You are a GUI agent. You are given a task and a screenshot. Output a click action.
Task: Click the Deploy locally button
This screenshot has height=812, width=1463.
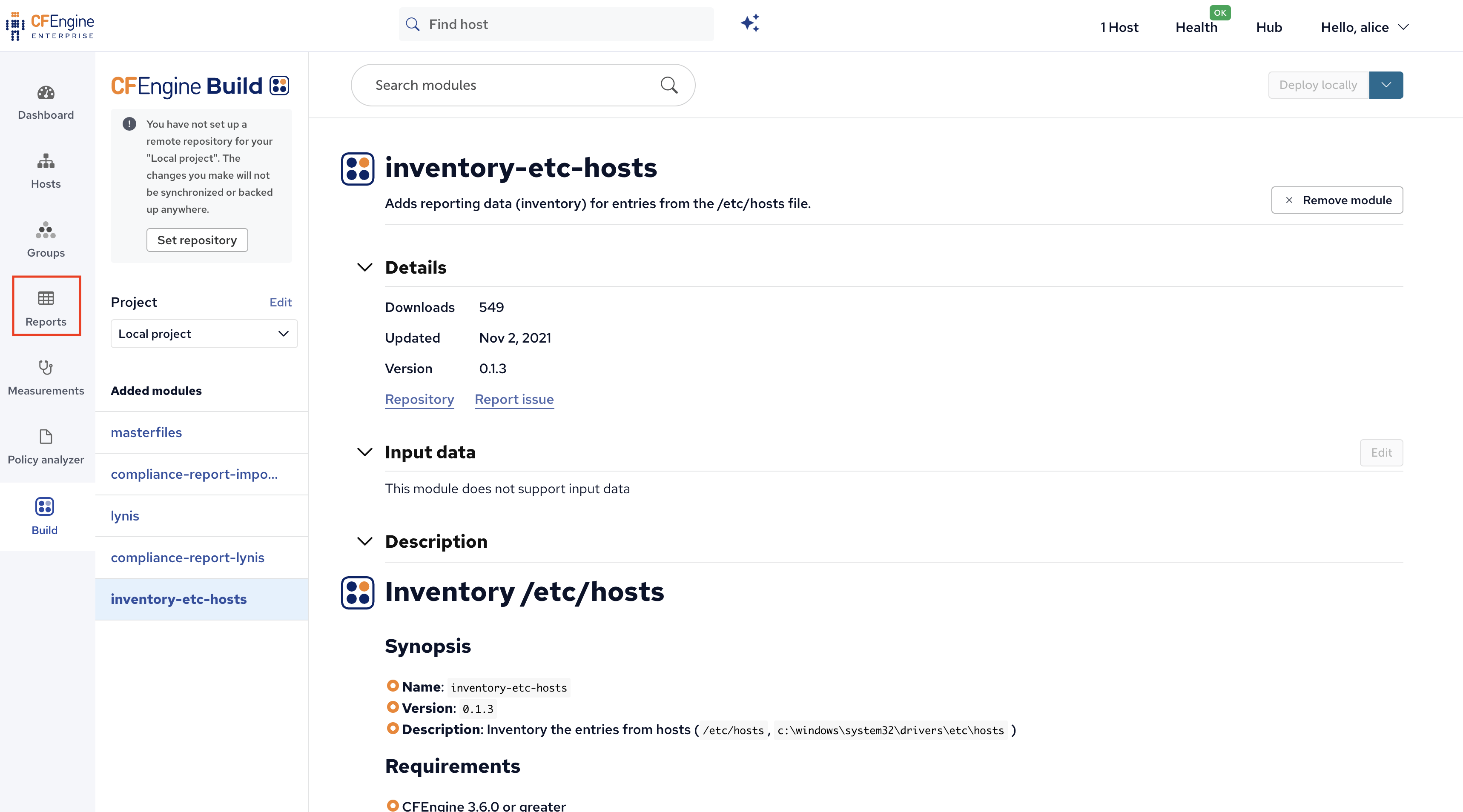(x=1318, y=85)
